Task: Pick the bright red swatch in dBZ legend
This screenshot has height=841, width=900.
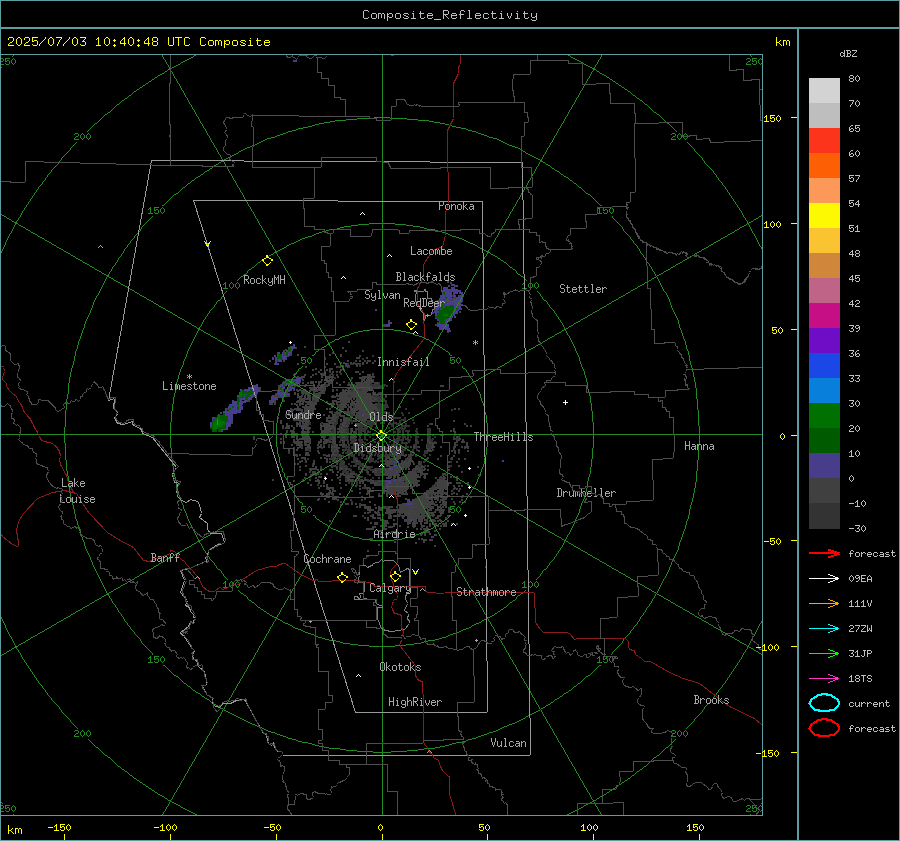Action: 824,141
